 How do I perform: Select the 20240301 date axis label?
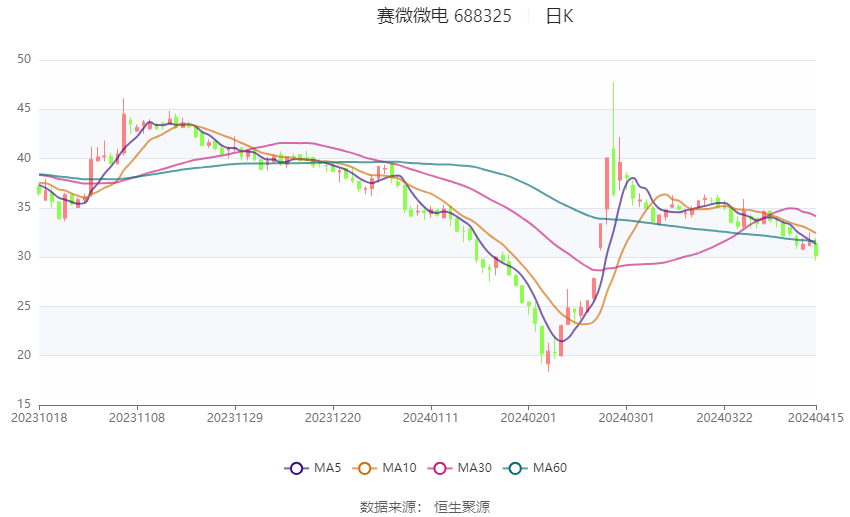point(626,418)
